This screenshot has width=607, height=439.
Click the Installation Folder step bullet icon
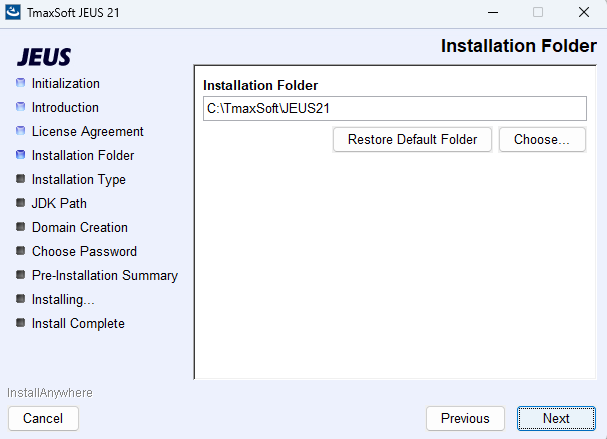(x=21, y=155)
